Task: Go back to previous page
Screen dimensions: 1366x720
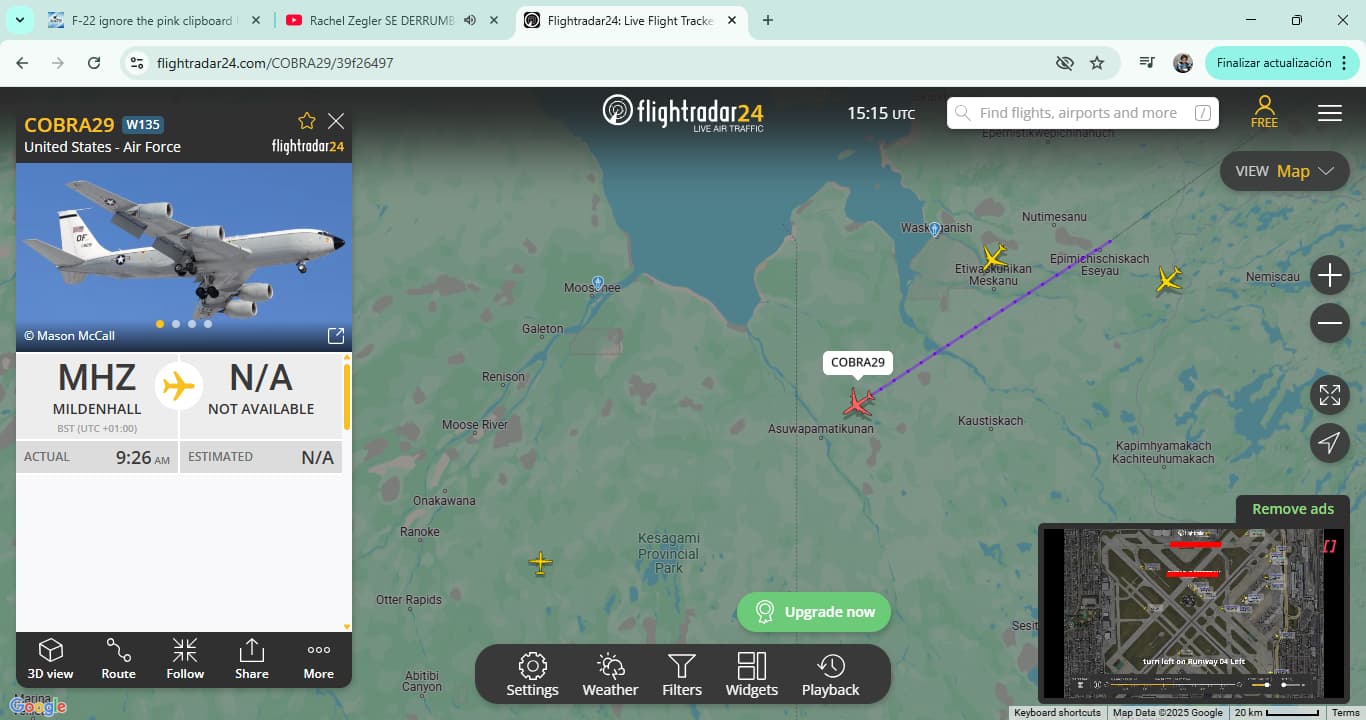Action: 22,63
